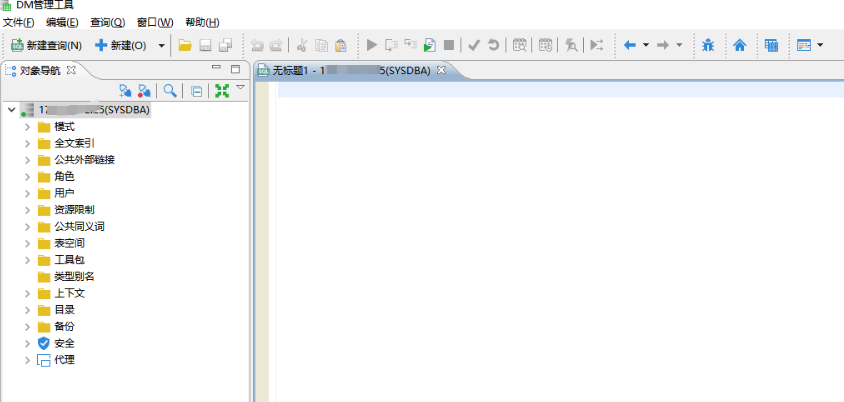Click the execute play triangle icon
The image size is (844, 402).
pyautogui.click(x=371, y=45)
